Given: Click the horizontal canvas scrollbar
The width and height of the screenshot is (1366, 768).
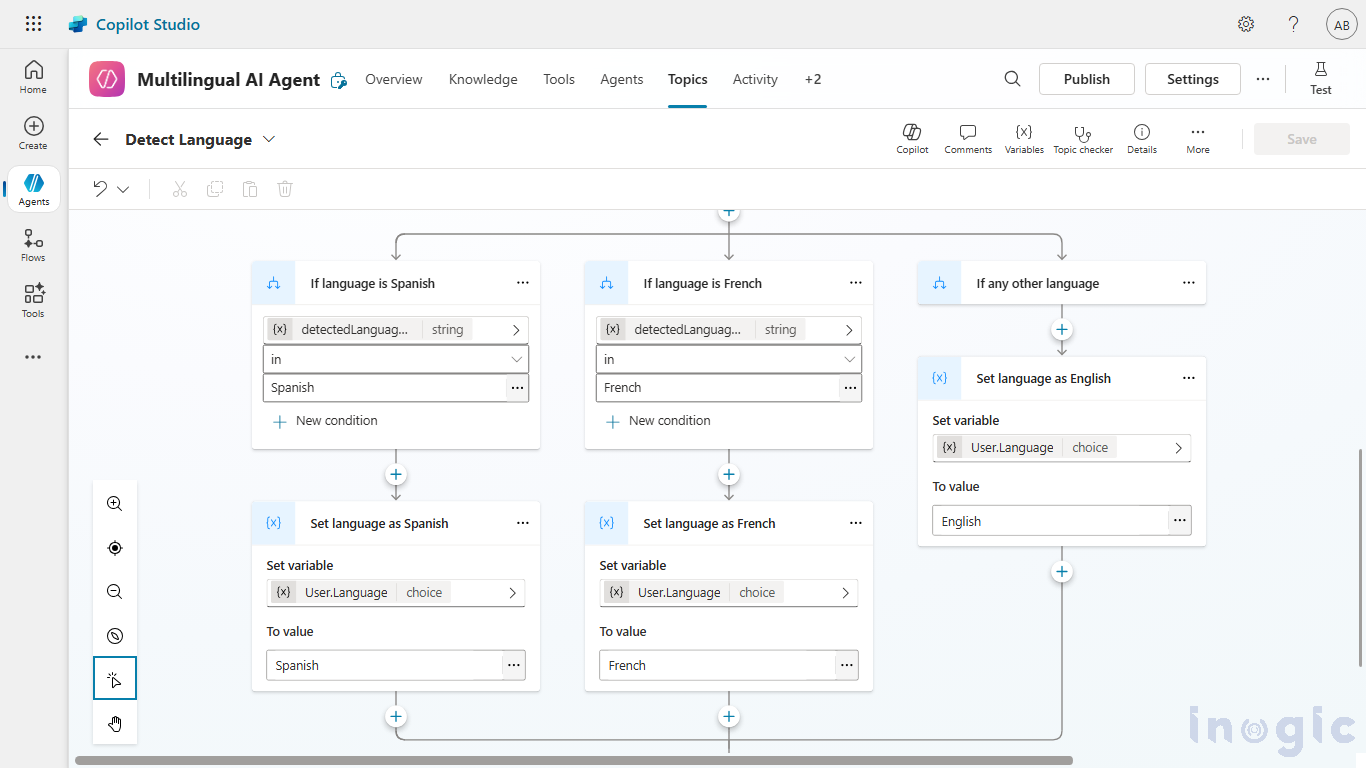Looking at the screenshot, I should [x=573, y=761].
